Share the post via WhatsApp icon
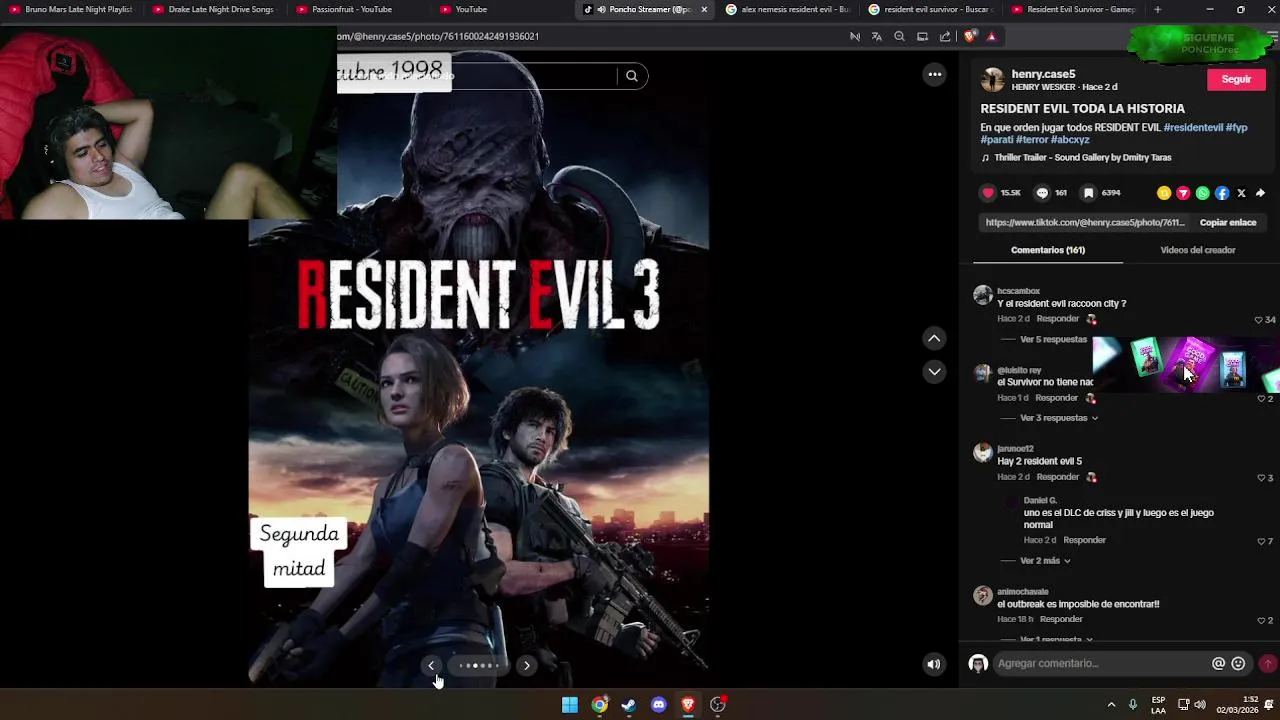Image resolution: width=1280 pixels, height=720 pixels. click(x=1203, y=193)
